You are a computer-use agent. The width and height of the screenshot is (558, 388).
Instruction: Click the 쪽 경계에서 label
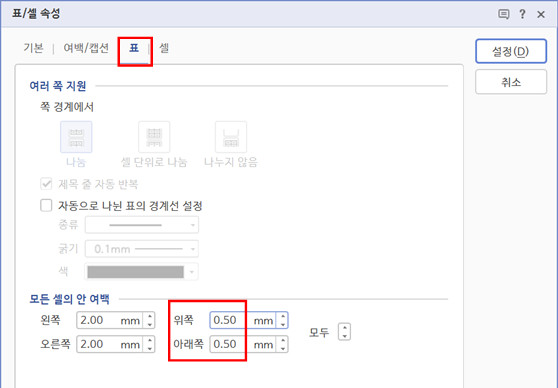click(x=67, y=107)
